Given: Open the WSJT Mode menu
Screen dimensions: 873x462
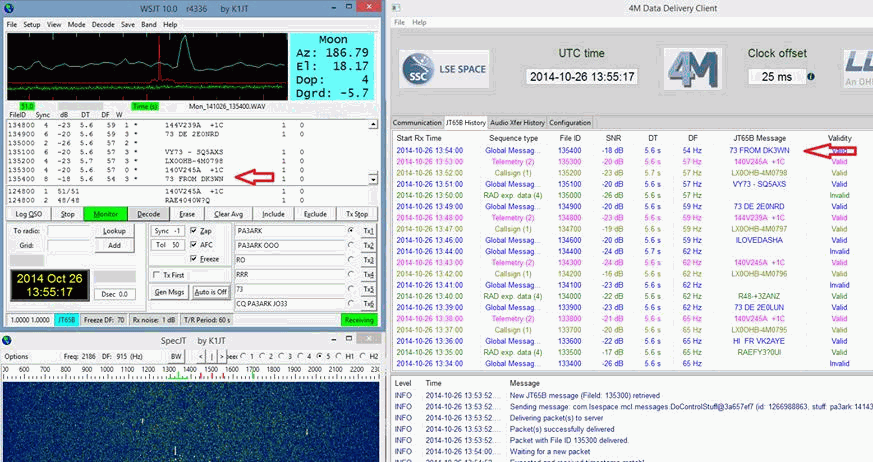Looking at the screenshot, I should (76, 24).
